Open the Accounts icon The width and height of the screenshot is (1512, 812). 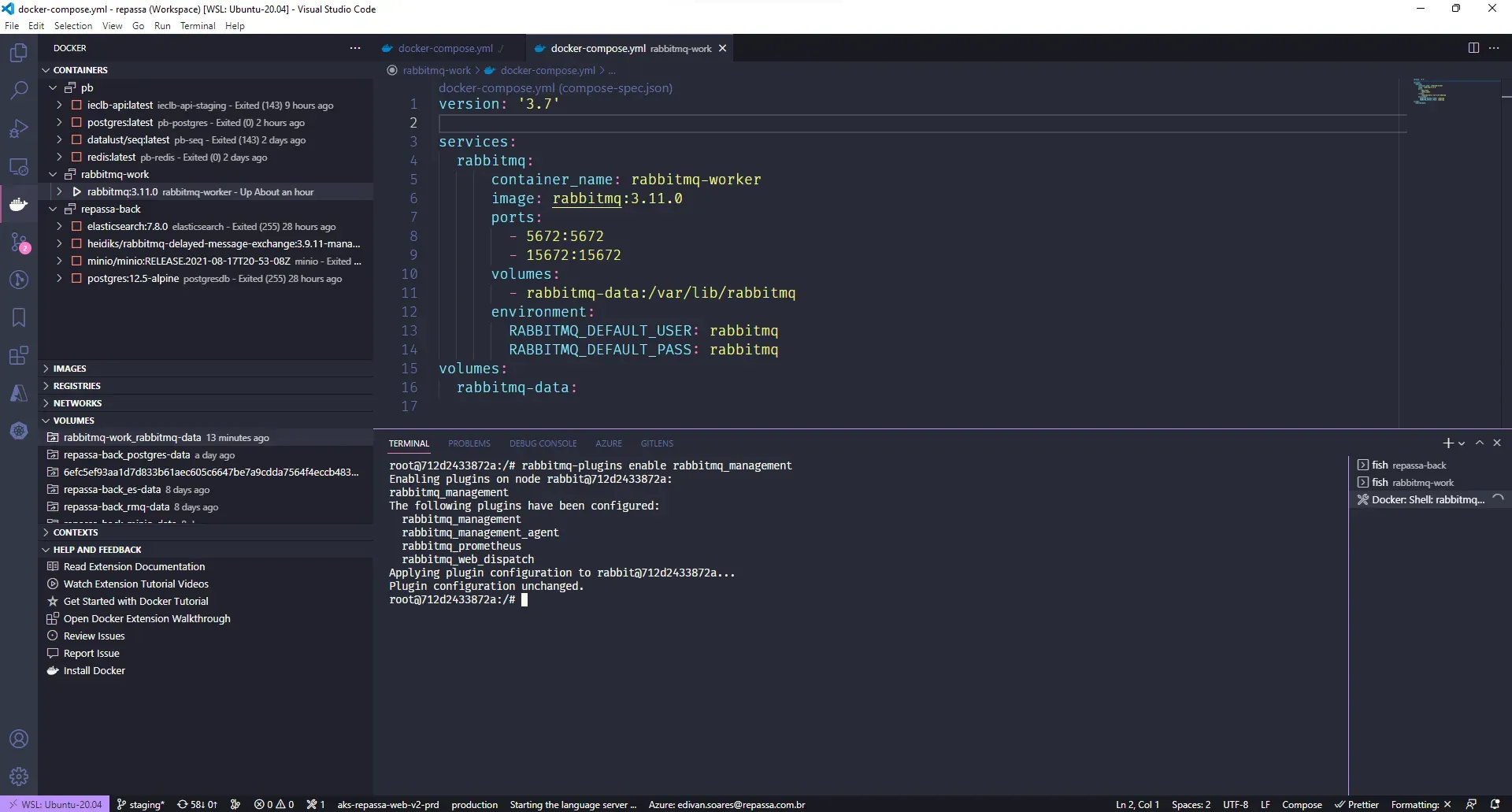(x=19, y=739)
